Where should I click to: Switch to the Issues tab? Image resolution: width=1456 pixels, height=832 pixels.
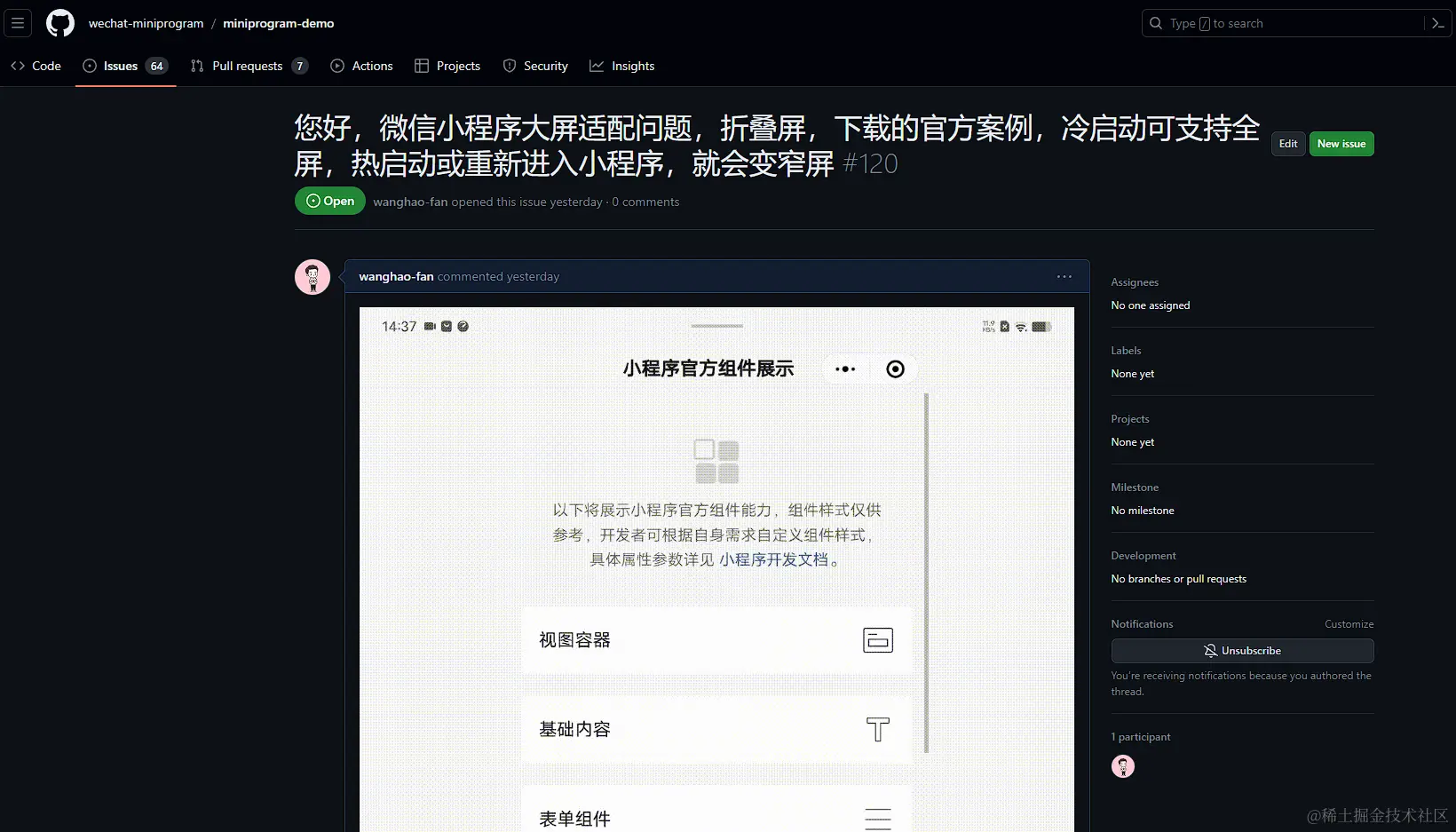pos(125,66)
